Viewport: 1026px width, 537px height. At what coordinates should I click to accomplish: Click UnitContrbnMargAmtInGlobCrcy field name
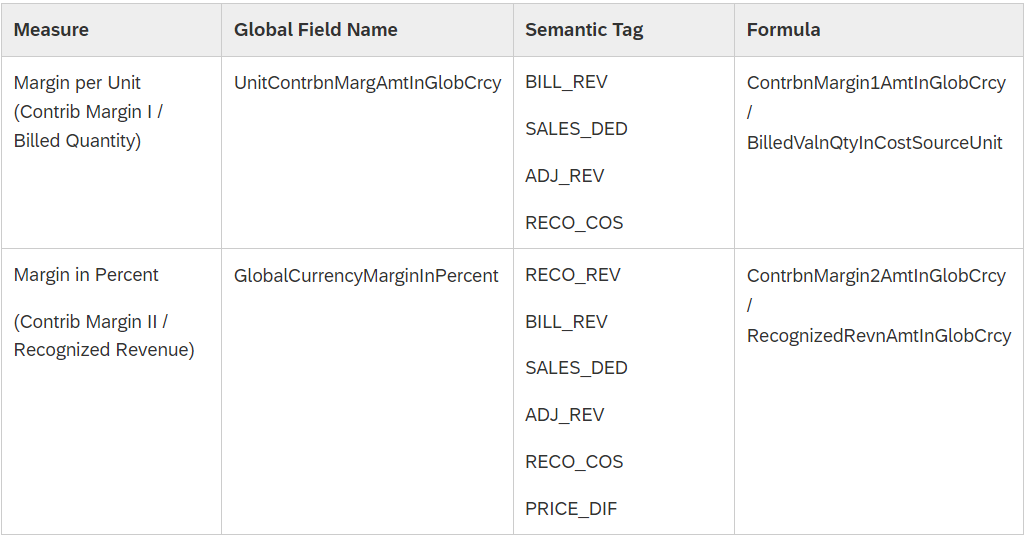(368, 83)
